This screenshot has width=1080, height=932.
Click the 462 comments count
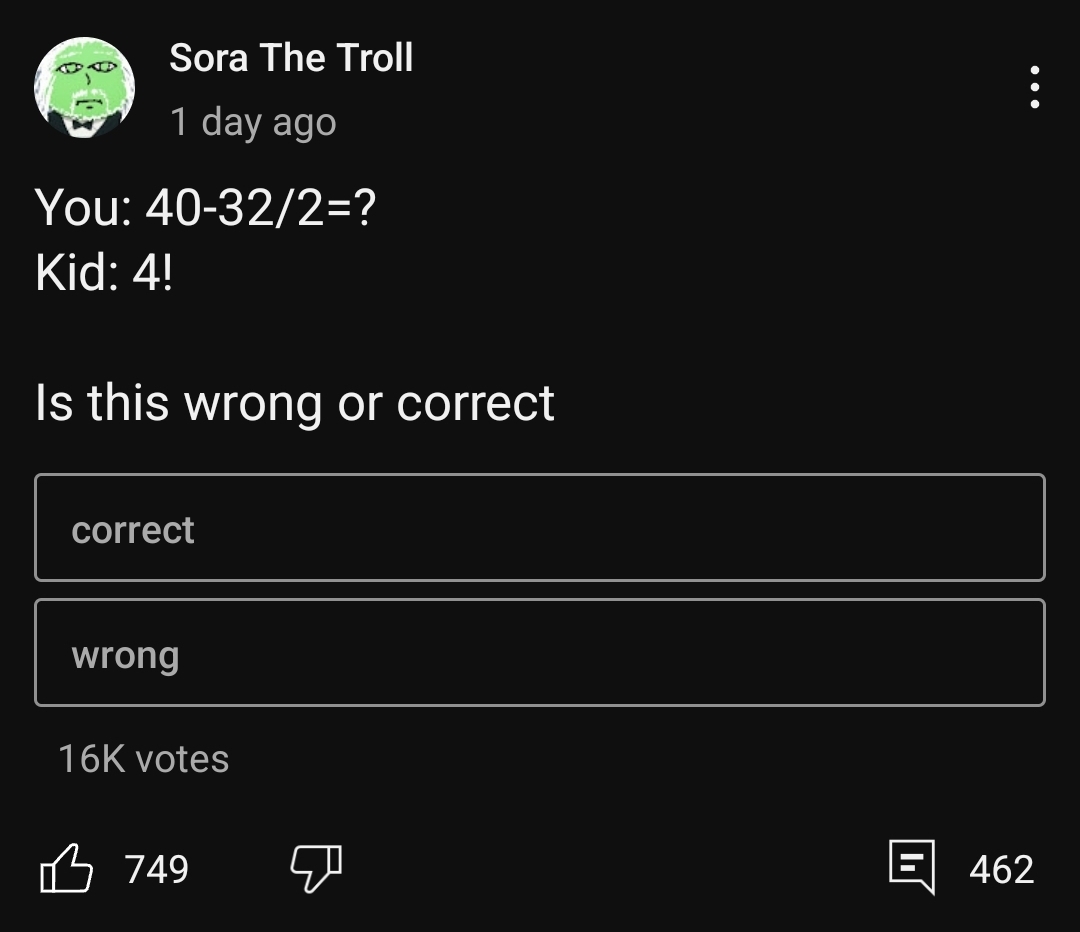pos(1001,869)
